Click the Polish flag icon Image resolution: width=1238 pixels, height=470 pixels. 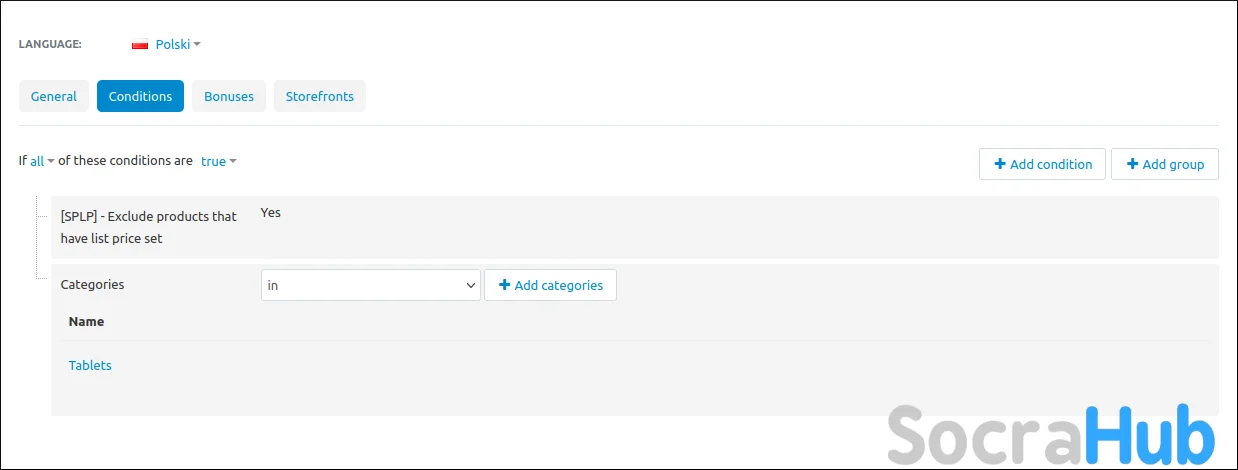point(140,45)
